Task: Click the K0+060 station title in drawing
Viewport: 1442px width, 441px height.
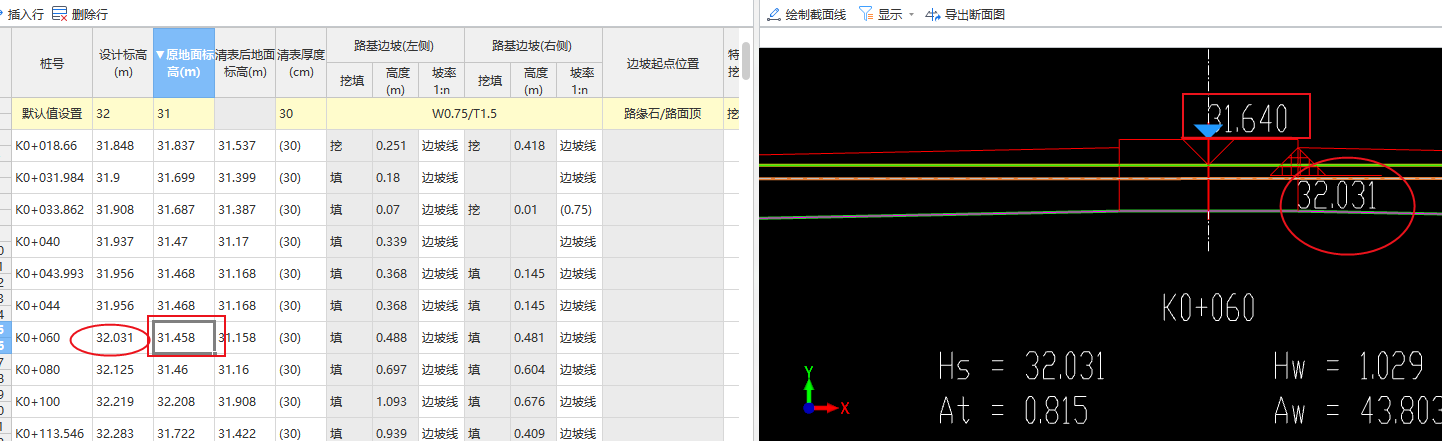Action: tap(1208, 309)
